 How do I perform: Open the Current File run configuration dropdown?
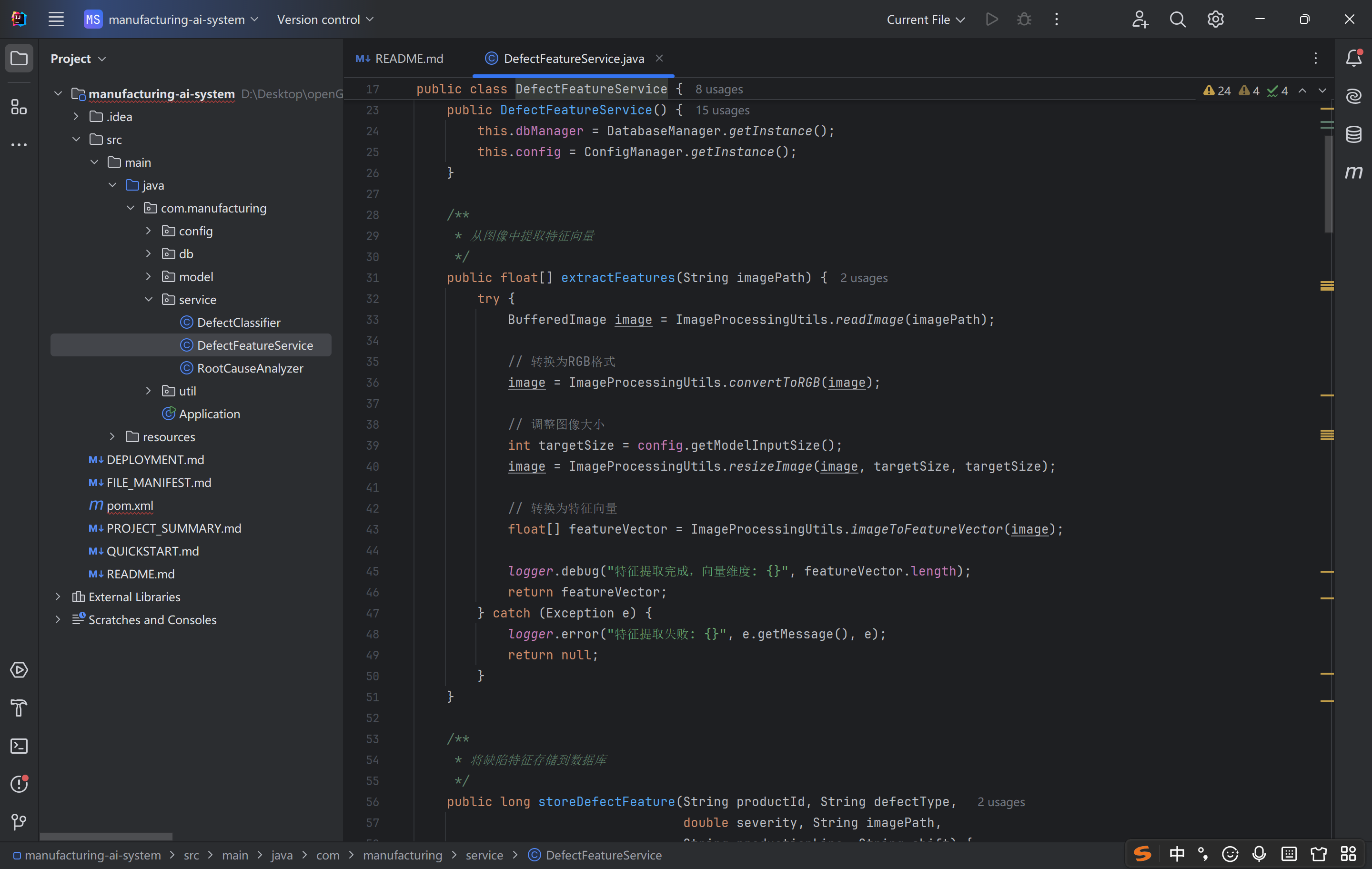925,20
